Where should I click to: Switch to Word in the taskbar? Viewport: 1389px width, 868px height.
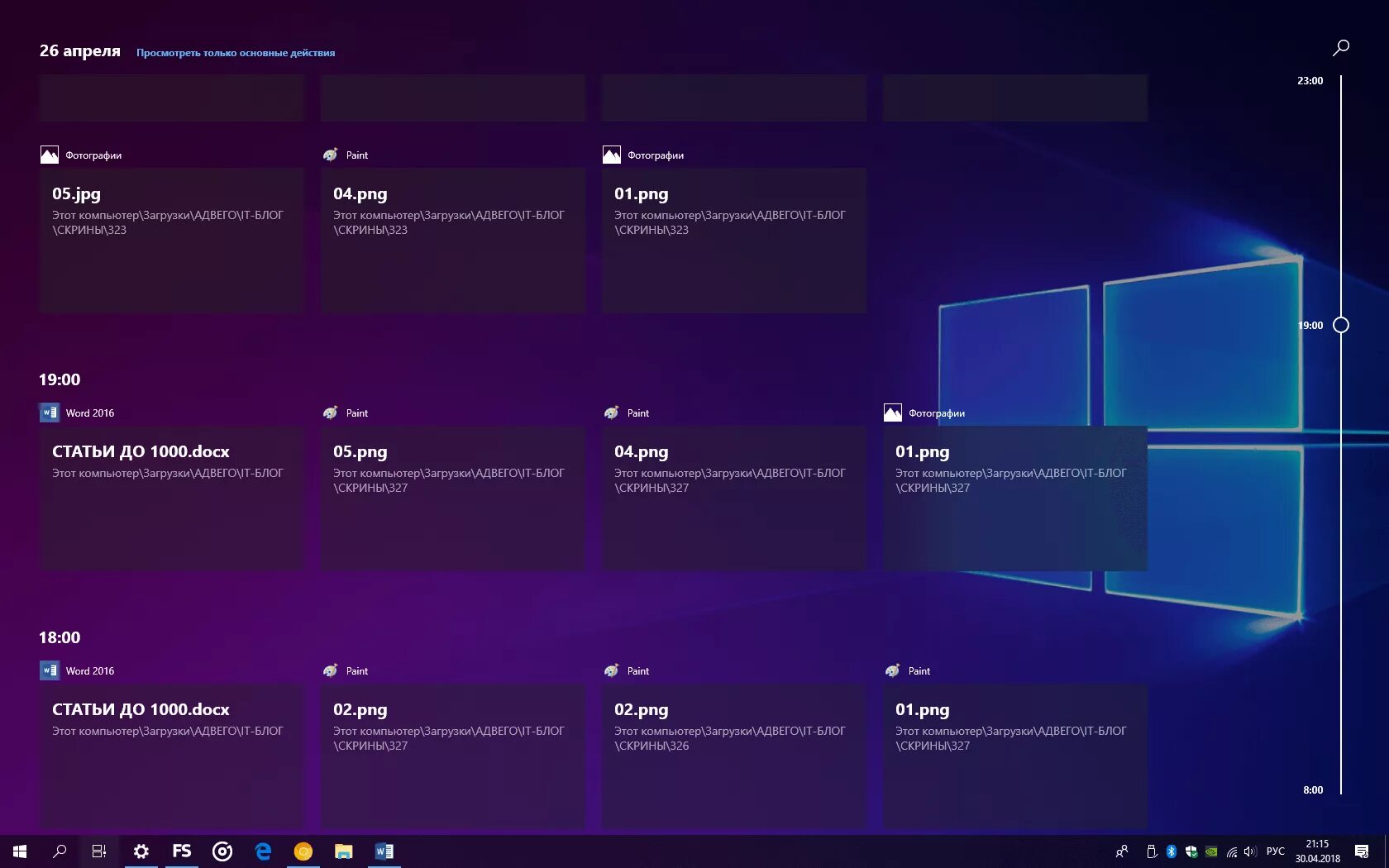coord(384,851)
